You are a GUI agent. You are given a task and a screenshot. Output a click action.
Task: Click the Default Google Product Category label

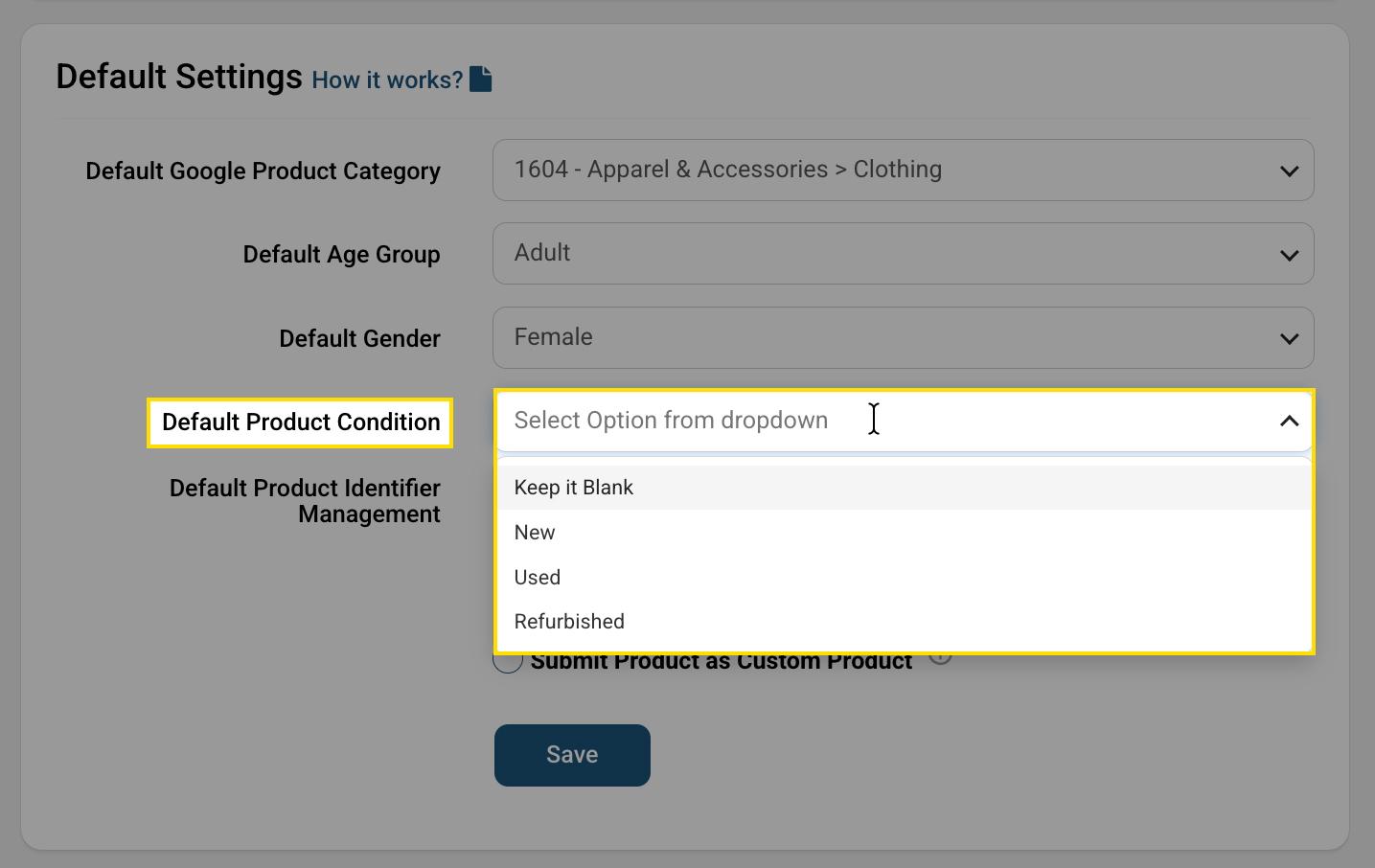[263, 171]
